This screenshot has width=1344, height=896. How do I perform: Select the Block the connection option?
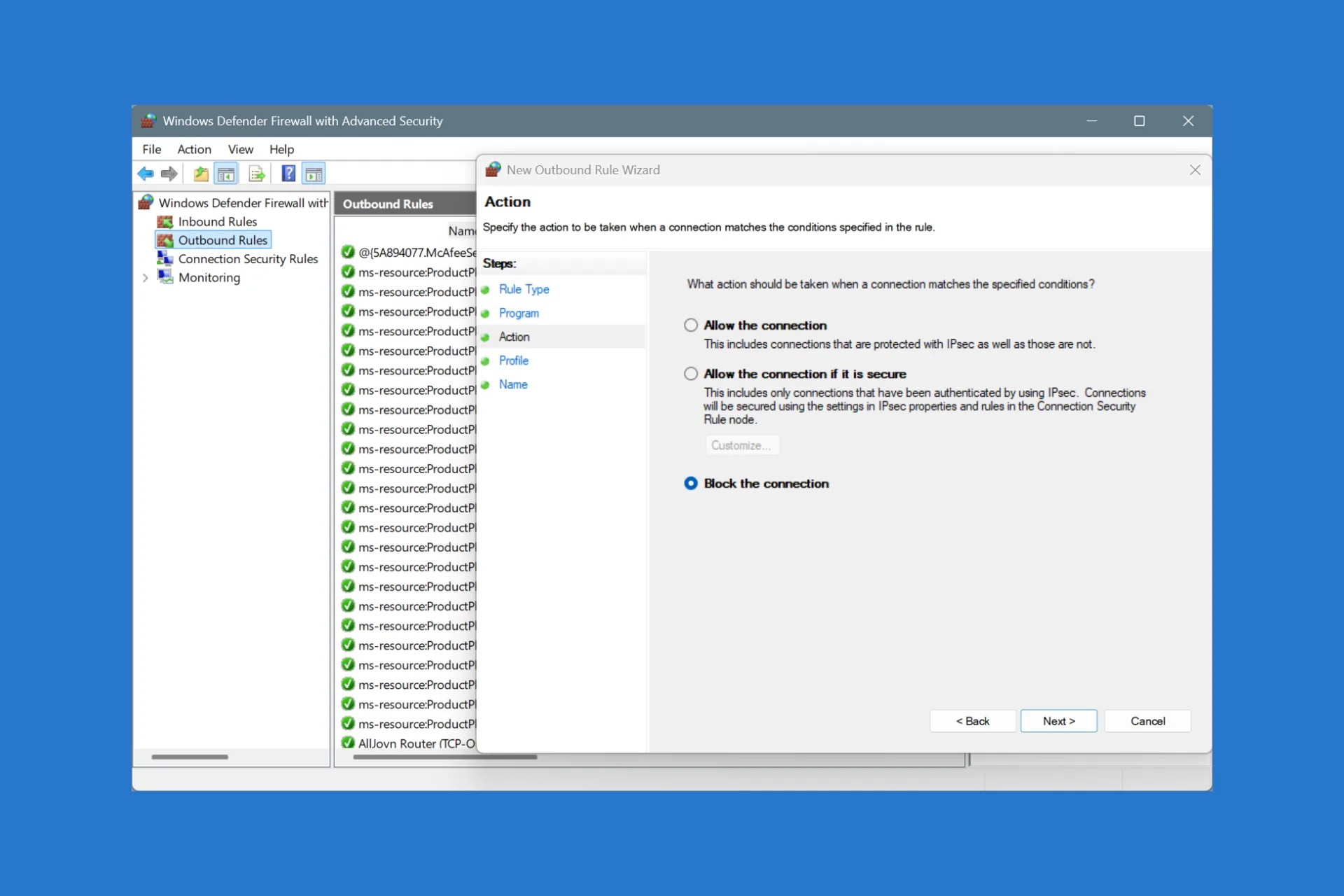point(691,483)
